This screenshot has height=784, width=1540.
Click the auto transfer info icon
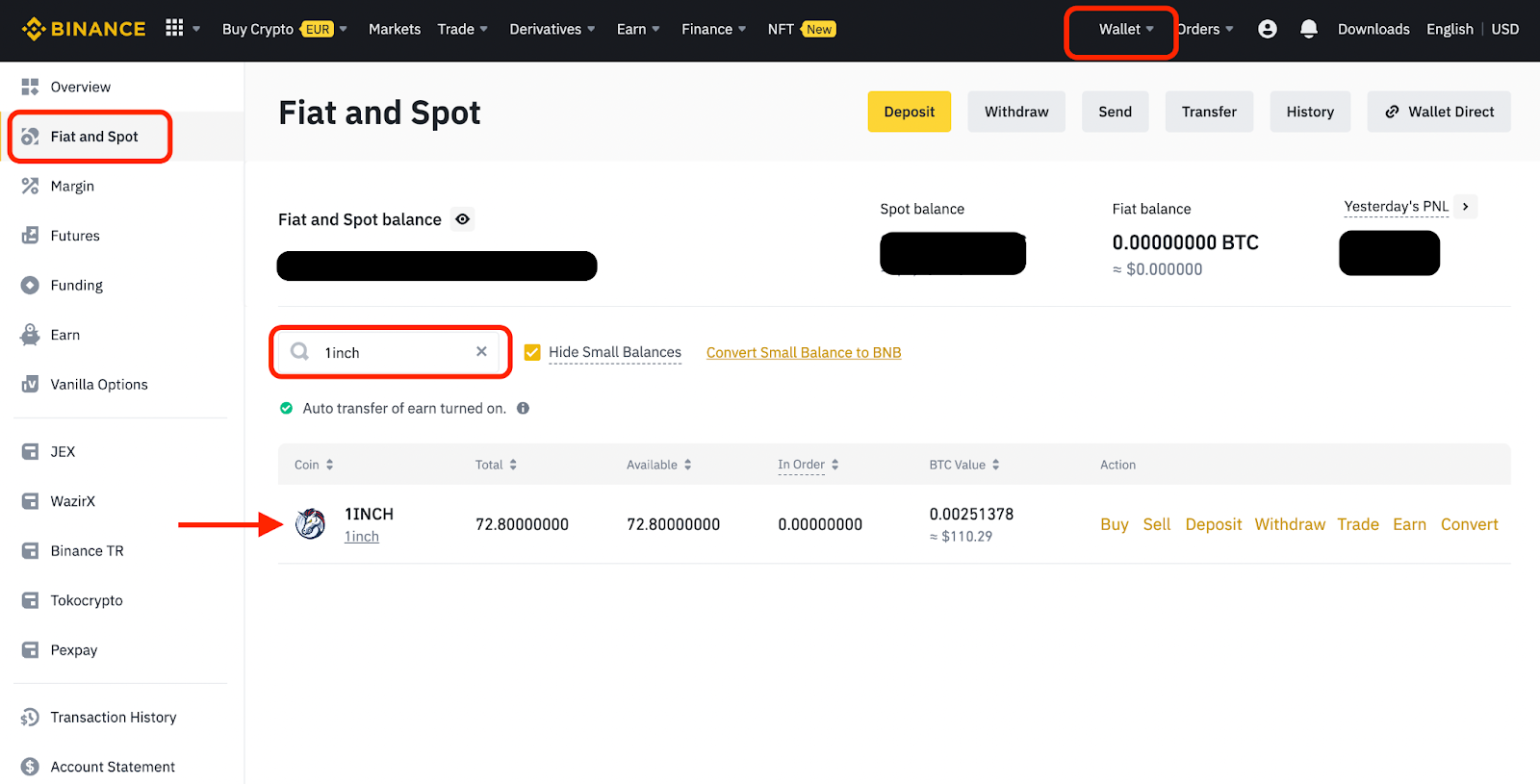point(523,408)
